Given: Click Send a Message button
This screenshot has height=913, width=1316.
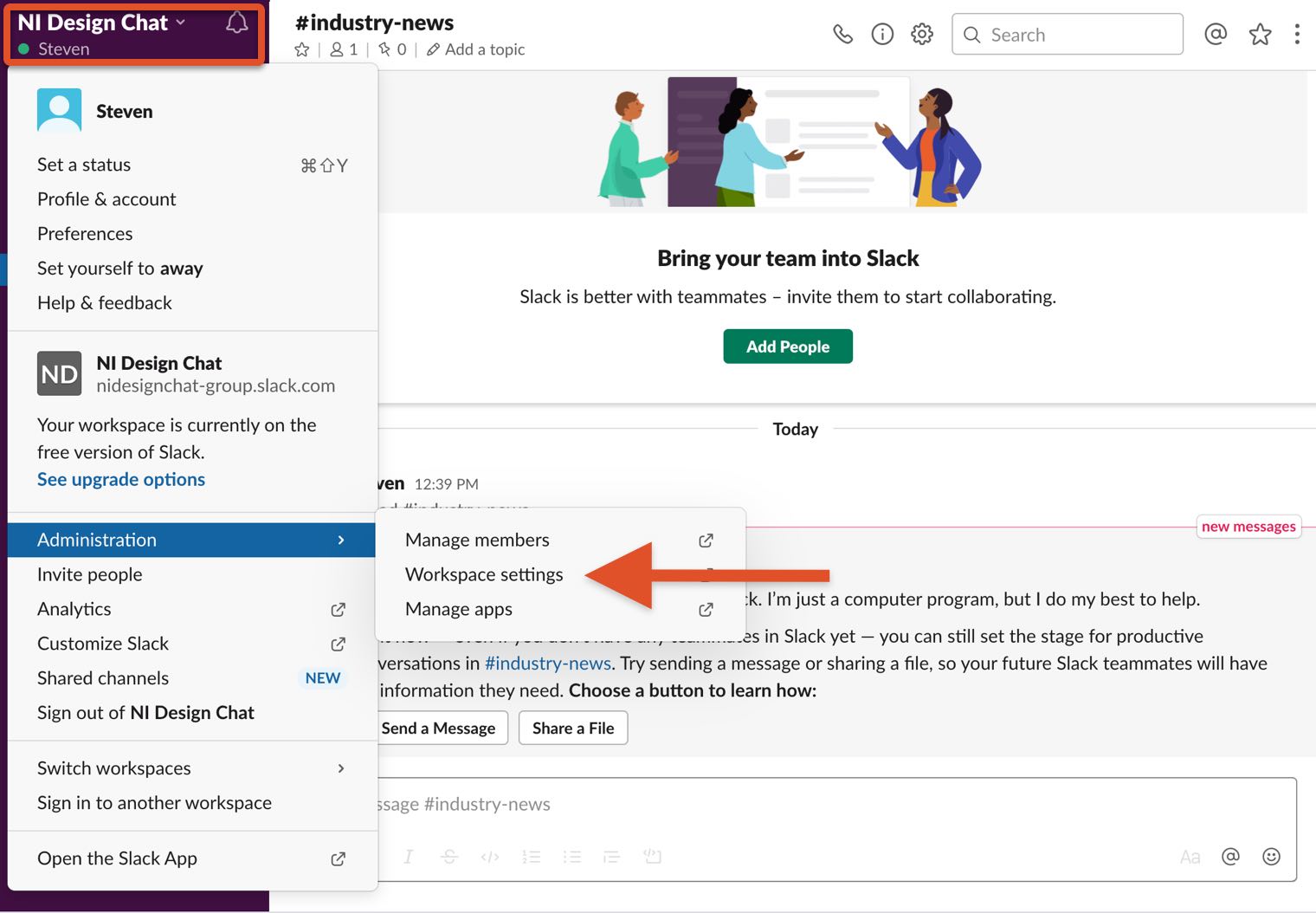Looking at the screenshot, I should coord(439,728).
